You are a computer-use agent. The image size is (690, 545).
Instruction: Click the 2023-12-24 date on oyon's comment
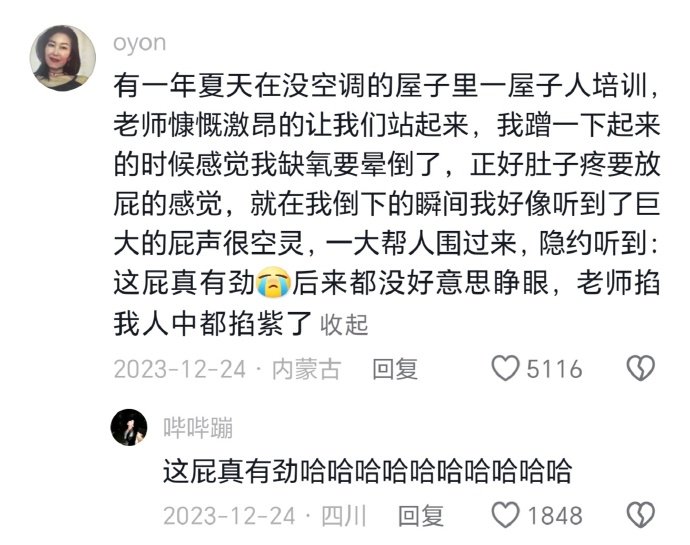(180, 369)
